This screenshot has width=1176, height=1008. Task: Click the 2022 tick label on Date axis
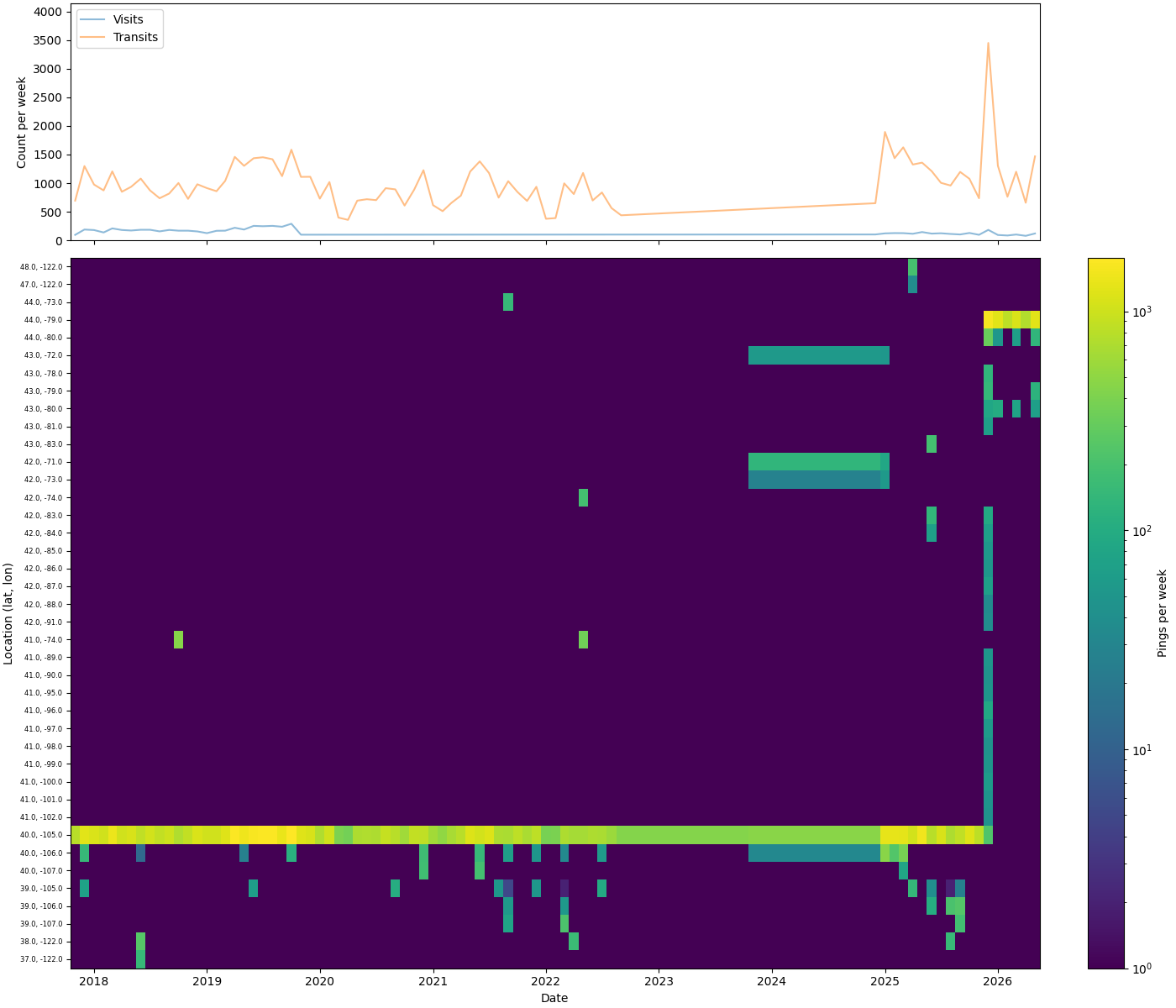click(x=546, y=981)
